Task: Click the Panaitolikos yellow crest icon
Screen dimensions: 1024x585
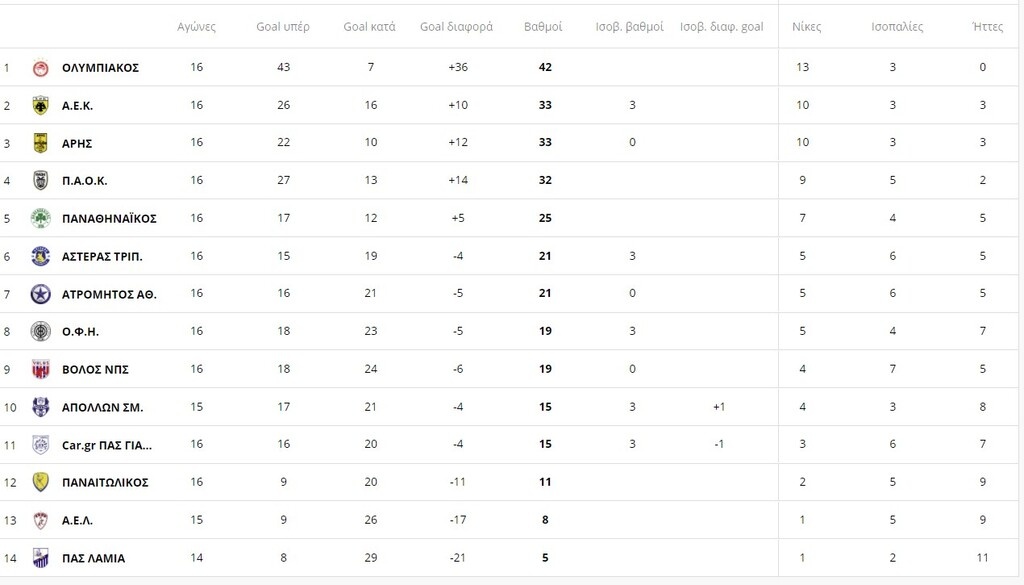Action: pos(40,482)
